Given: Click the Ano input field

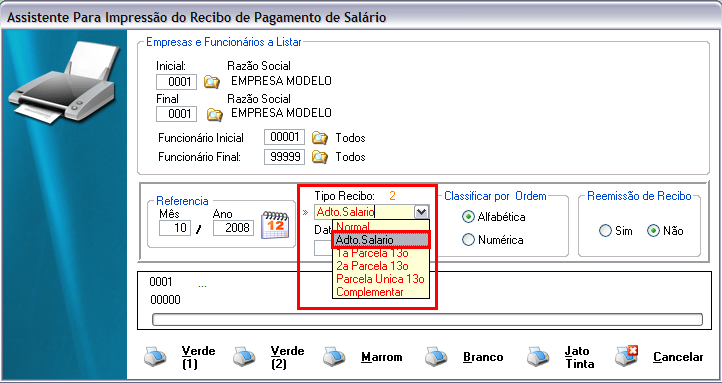Looking at the screenshot, I should pyautogui.click(x=233, y=227).
